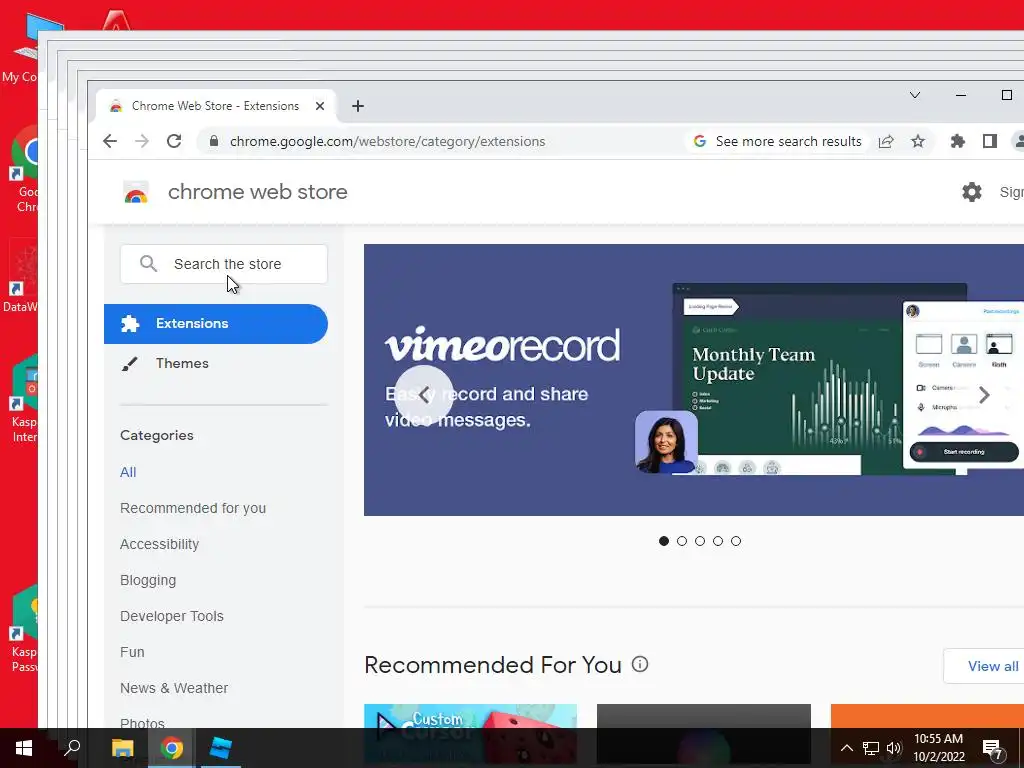Screen dimensions: 1024x768
Task: Open the action center notifications icon
Action: [993, 748]
